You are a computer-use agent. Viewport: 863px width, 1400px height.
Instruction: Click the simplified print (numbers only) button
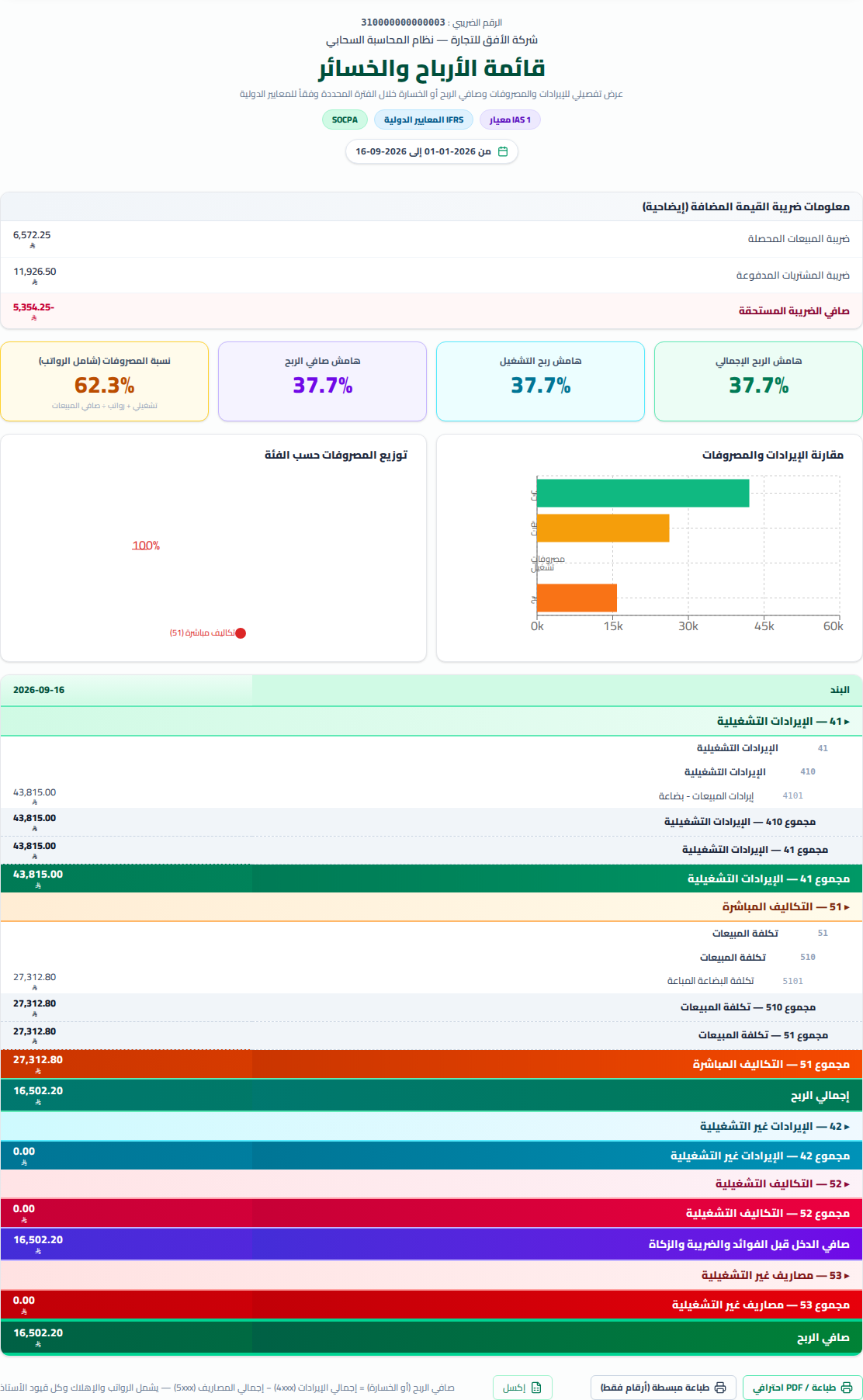(x=663, y=1387)
